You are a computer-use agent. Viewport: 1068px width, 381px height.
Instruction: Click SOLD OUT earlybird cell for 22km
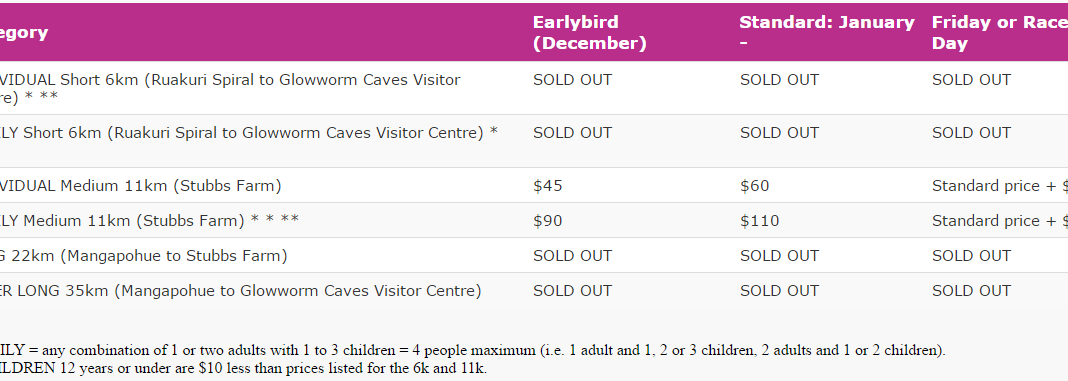[x=572, y=256]
